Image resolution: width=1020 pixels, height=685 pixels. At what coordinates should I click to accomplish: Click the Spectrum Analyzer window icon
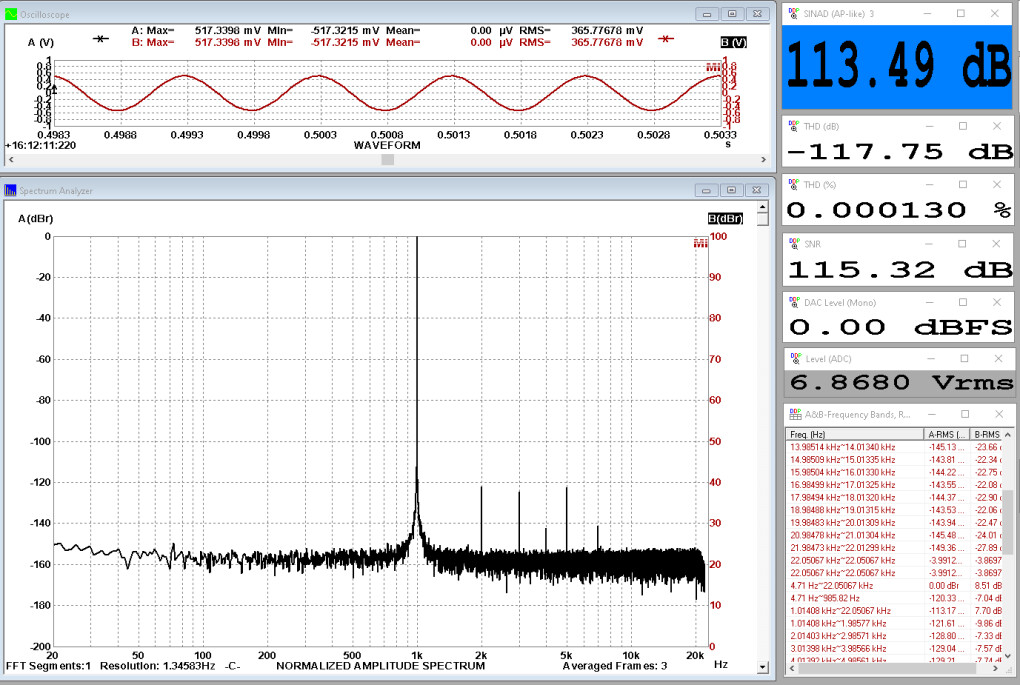pyautogui.click(x=10, y=190)
